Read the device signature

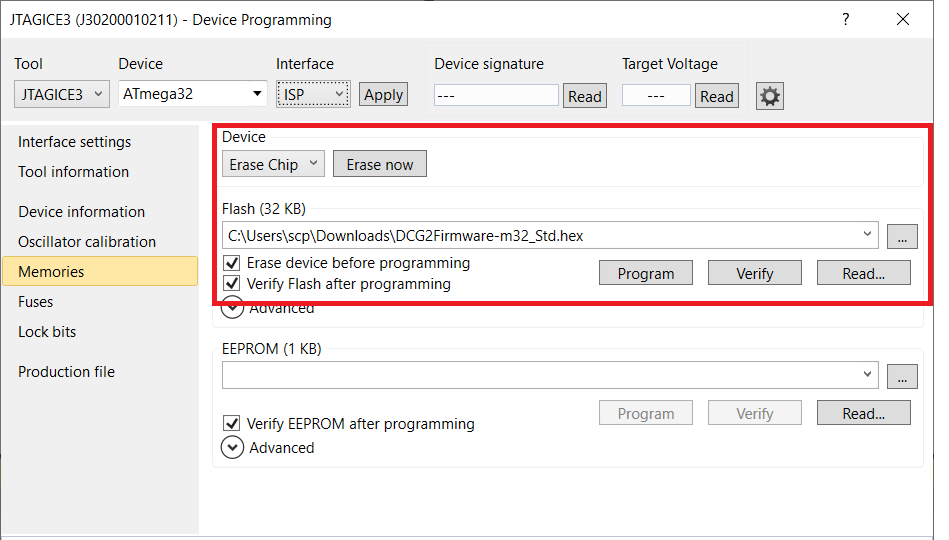pos(584,96)
